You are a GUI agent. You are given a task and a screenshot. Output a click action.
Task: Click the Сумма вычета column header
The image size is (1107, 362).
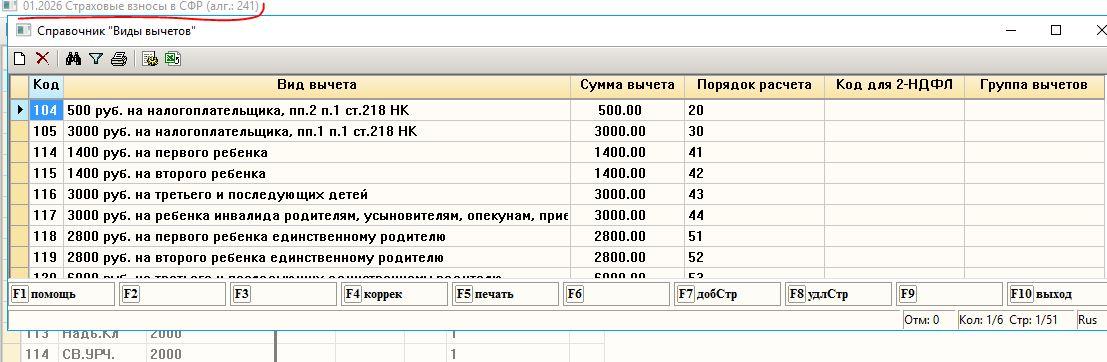click(627, 85)
